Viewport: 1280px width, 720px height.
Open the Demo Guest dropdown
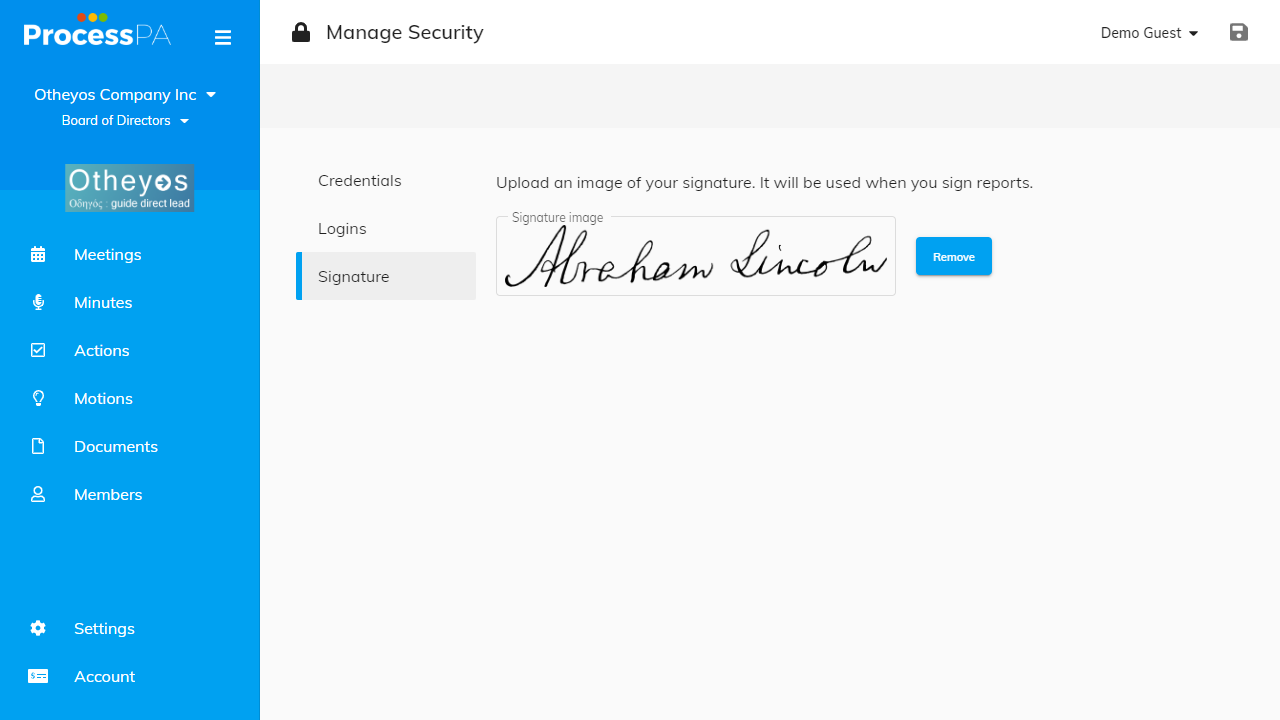coord(1149,33)
